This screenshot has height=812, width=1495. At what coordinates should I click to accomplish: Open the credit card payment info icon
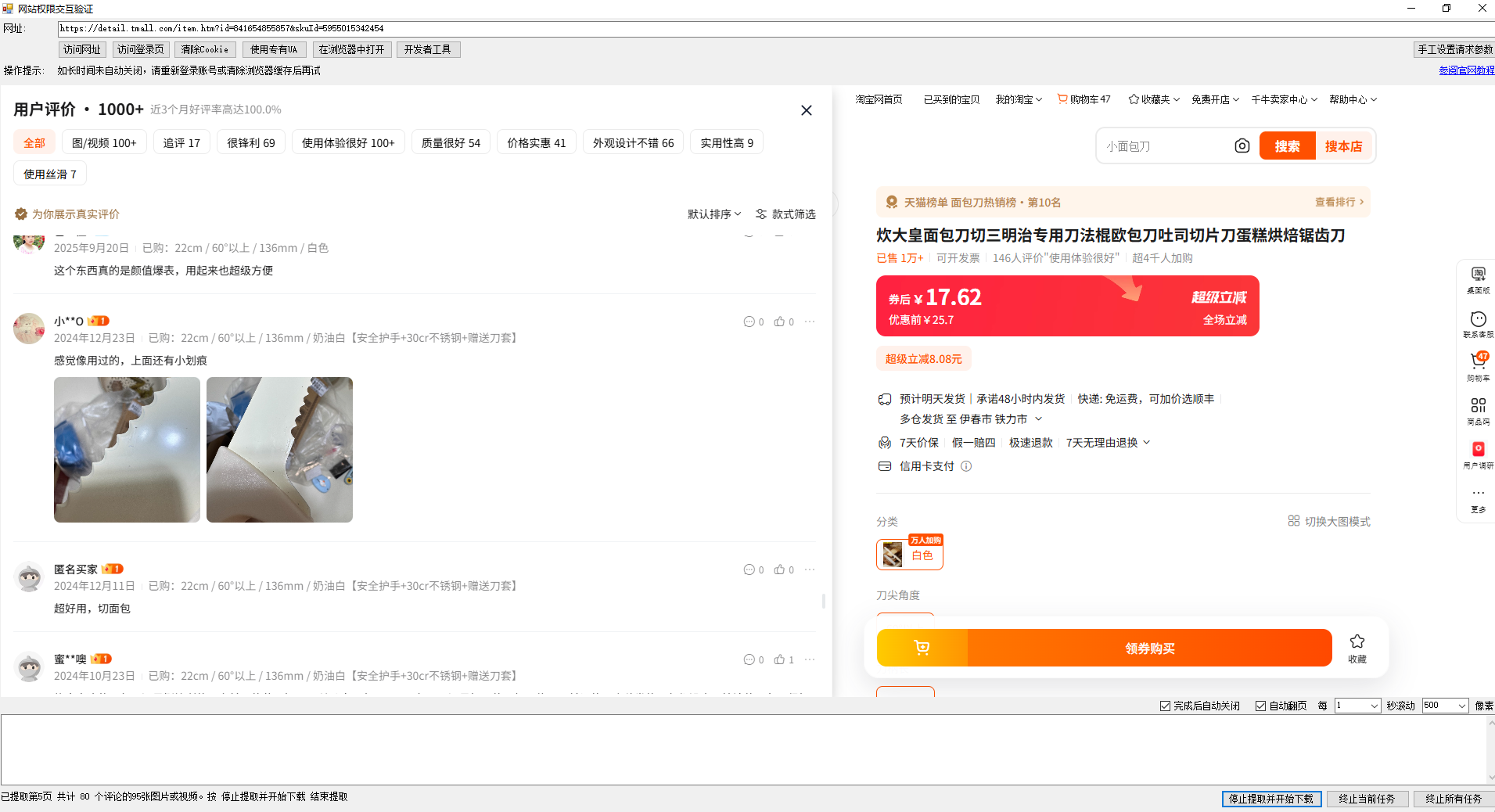pyautogui.click(x=966, y=466)
